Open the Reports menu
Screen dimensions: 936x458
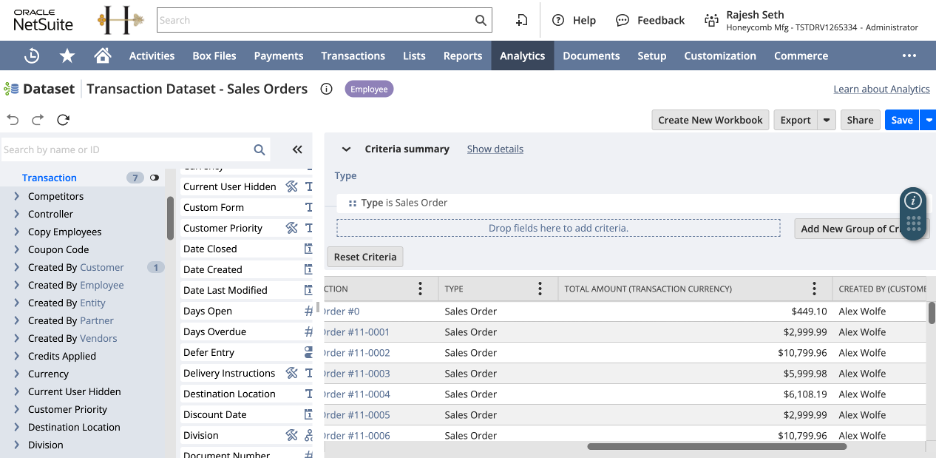[462, 56]
